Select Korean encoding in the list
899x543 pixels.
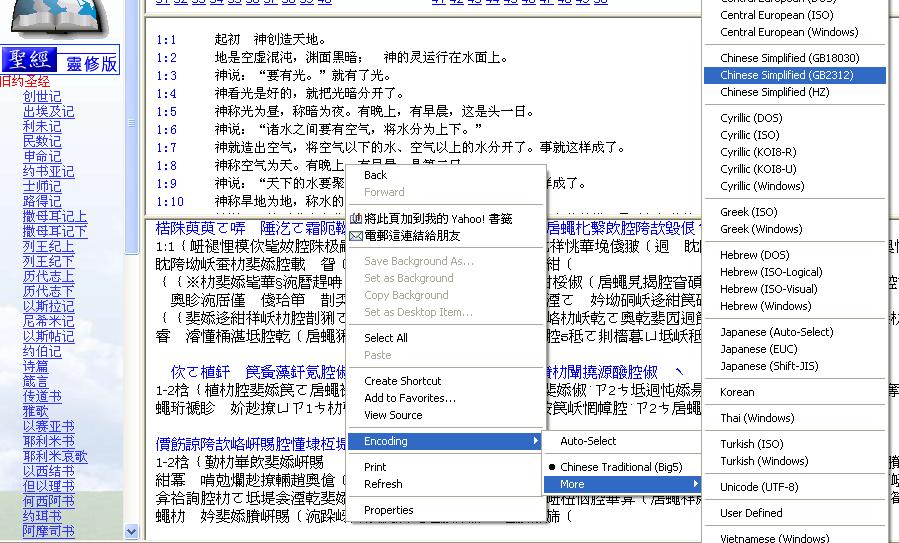click(x=737, y=392)
